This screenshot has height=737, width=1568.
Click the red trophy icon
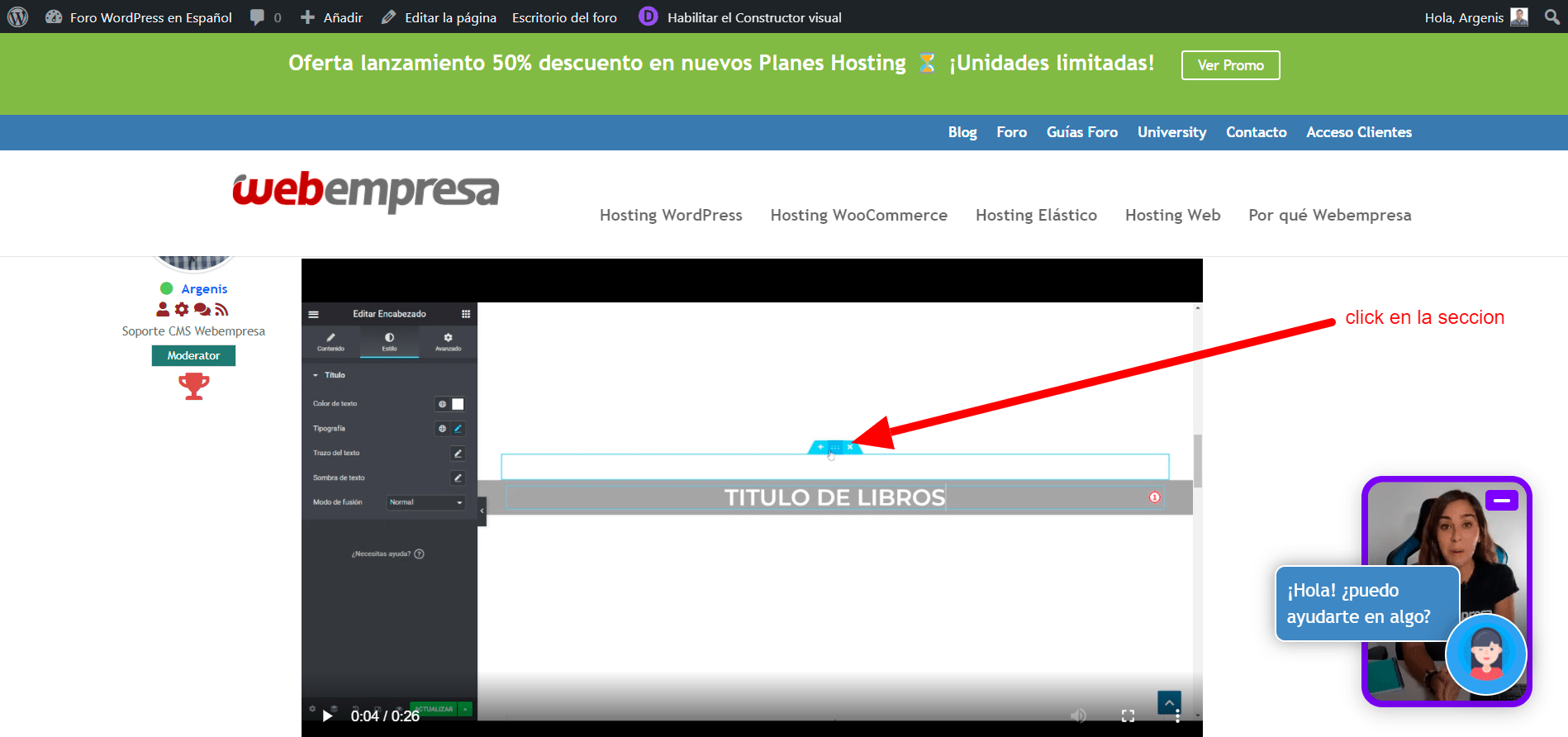coord(194,386)
